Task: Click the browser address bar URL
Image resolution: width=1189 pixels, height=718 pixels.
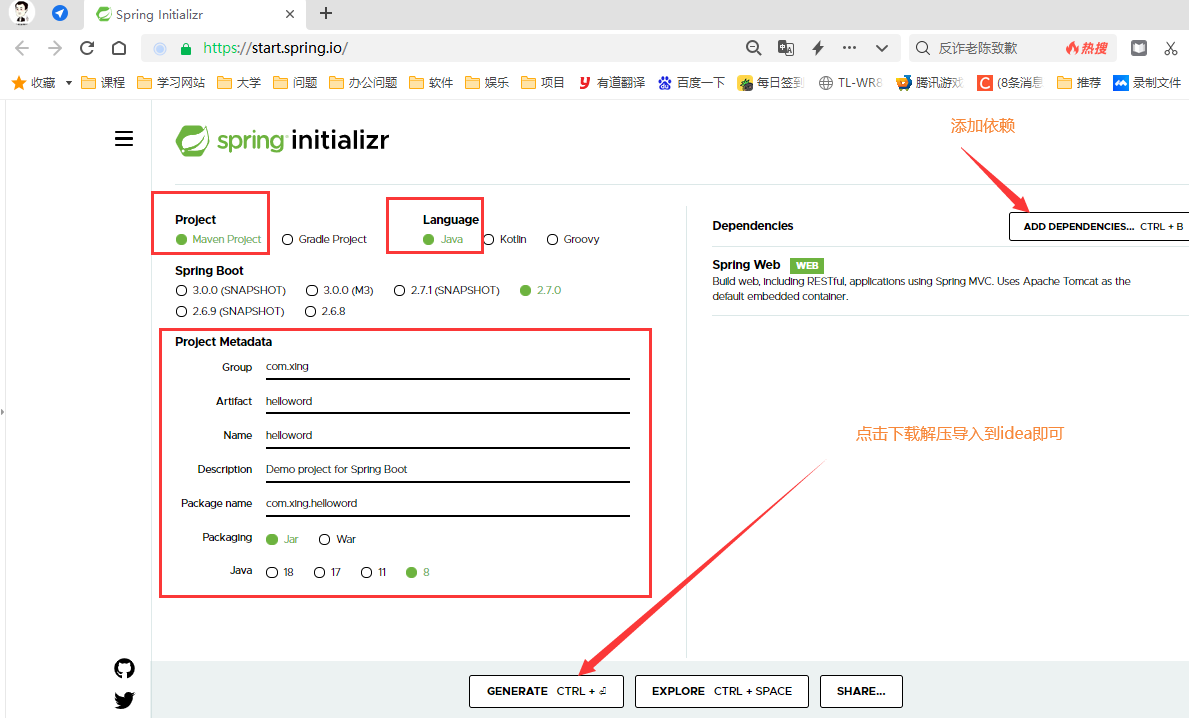Action: (x=275, y=49)
